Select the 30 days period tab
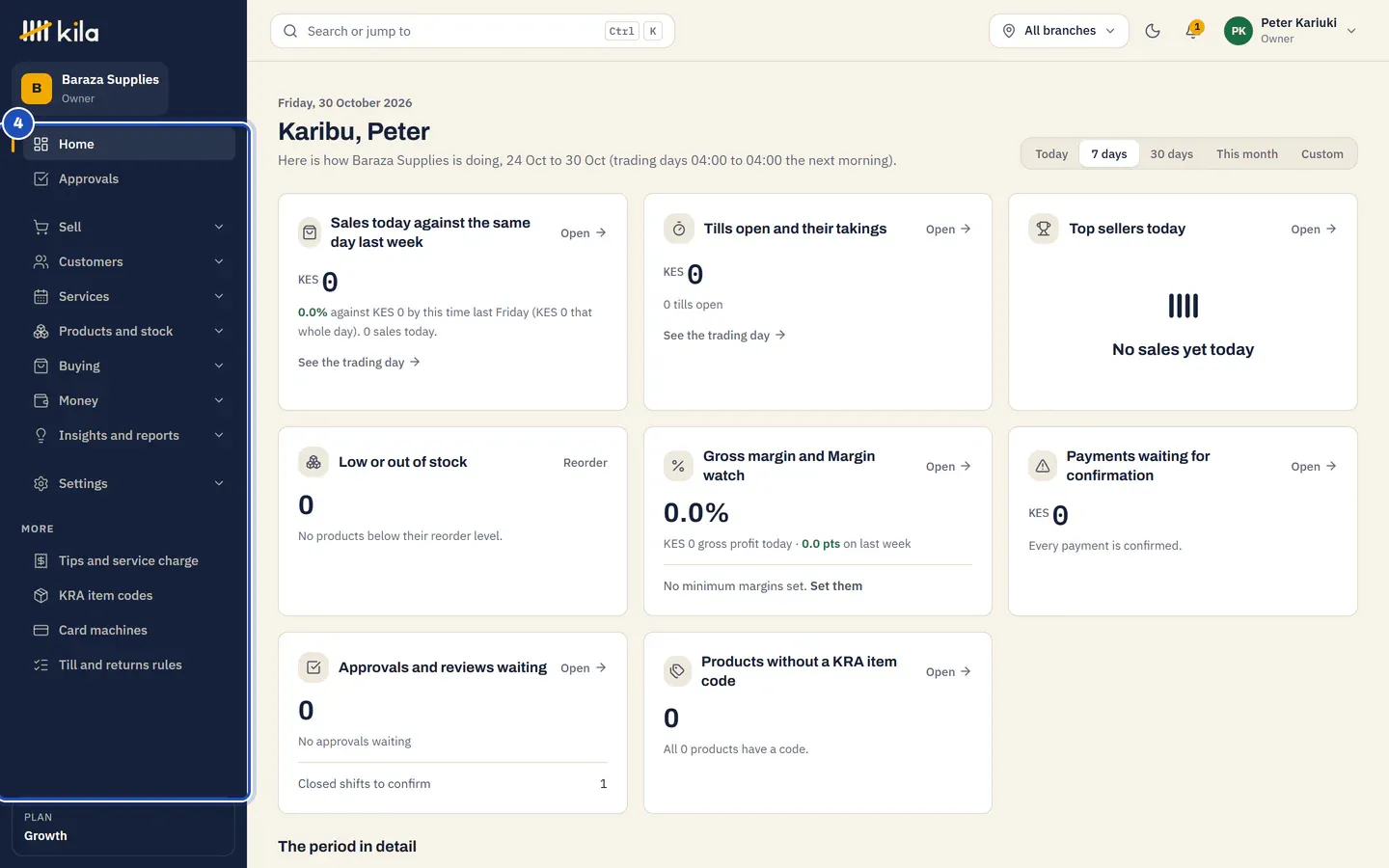The width and height of the screenshot is (1389, 868). 1172,154
